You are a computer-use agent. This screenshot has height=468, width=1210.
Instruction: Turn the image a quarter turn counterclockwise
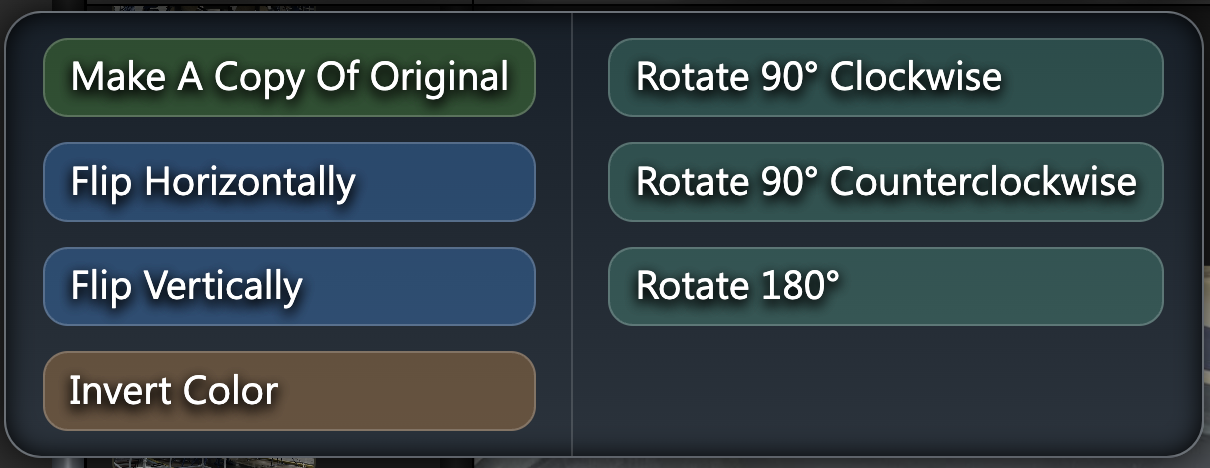point(885,182)
